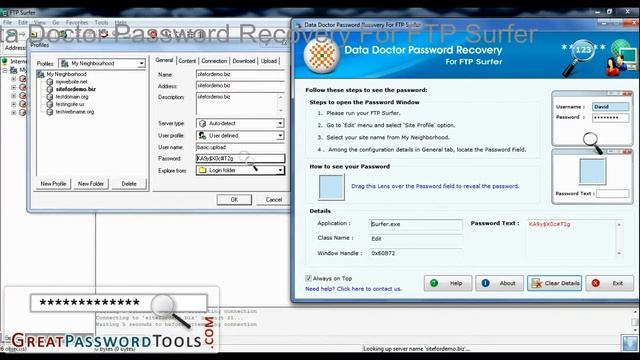Image resolution: width=640 pixels, height=360 pixels.
Task: Open the View menu in FTP Surfer
Action: point(40,22)
